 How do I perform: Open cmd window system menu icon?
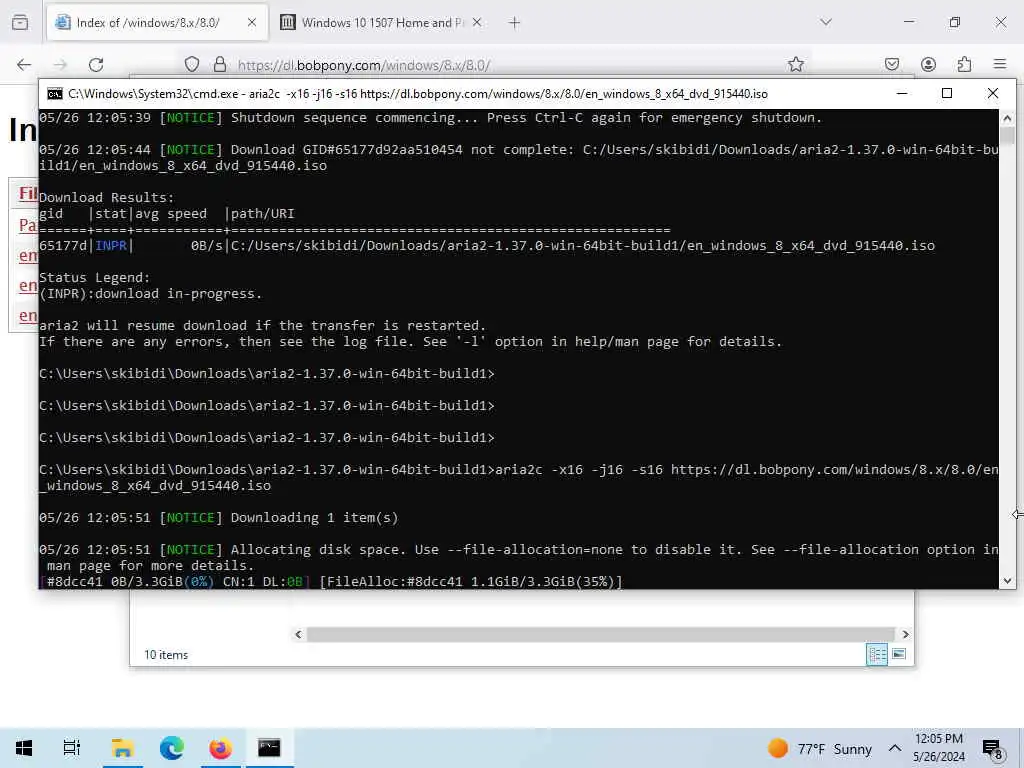(x=55, y=94)
